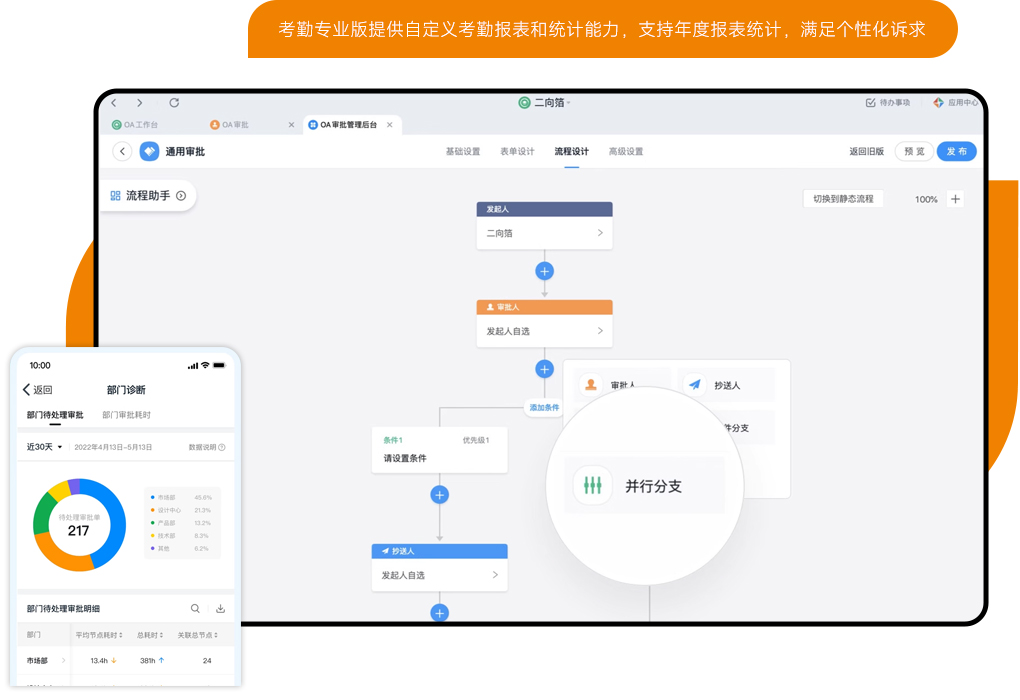Click the browser reload icon
Viewport: 1020px width, 700px height.
point(174,103)
